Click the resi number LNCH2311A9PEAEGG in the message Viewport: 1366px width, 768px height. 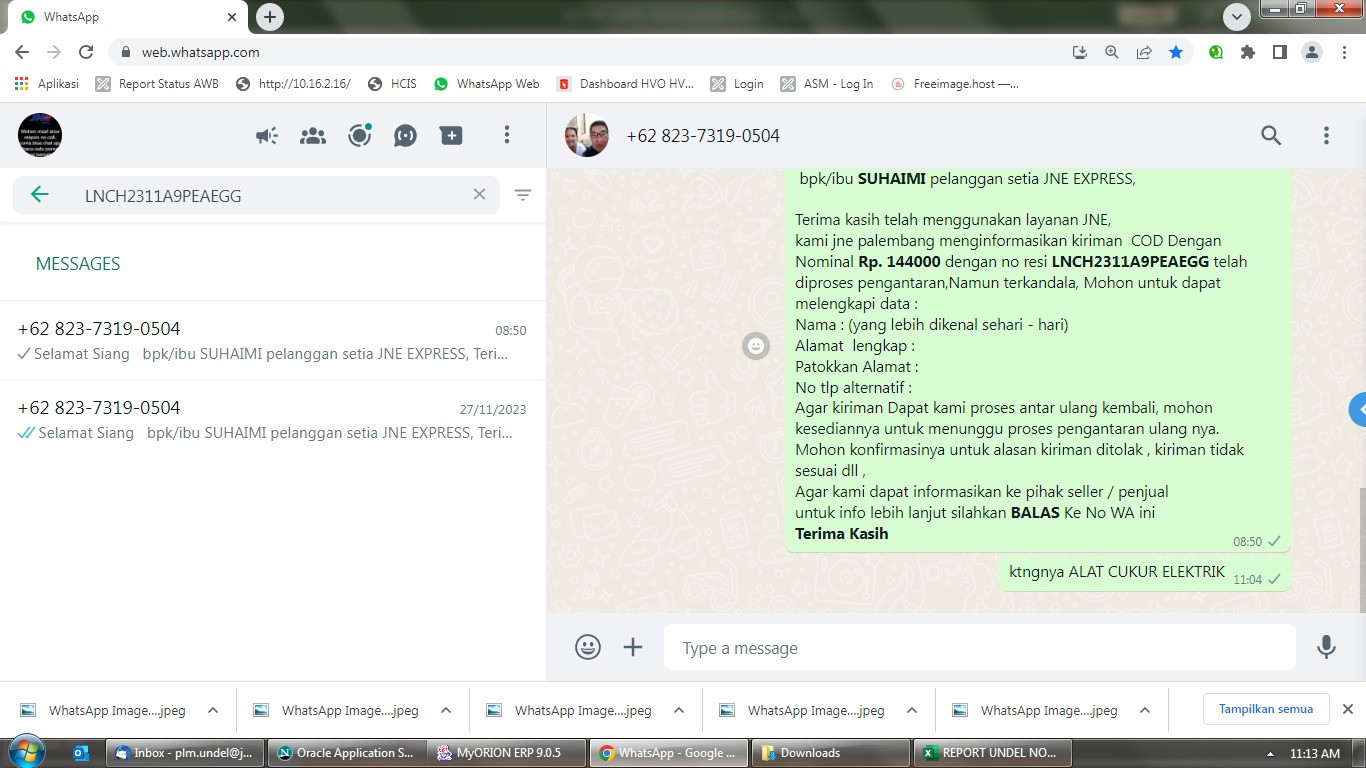click(1130, 262)
